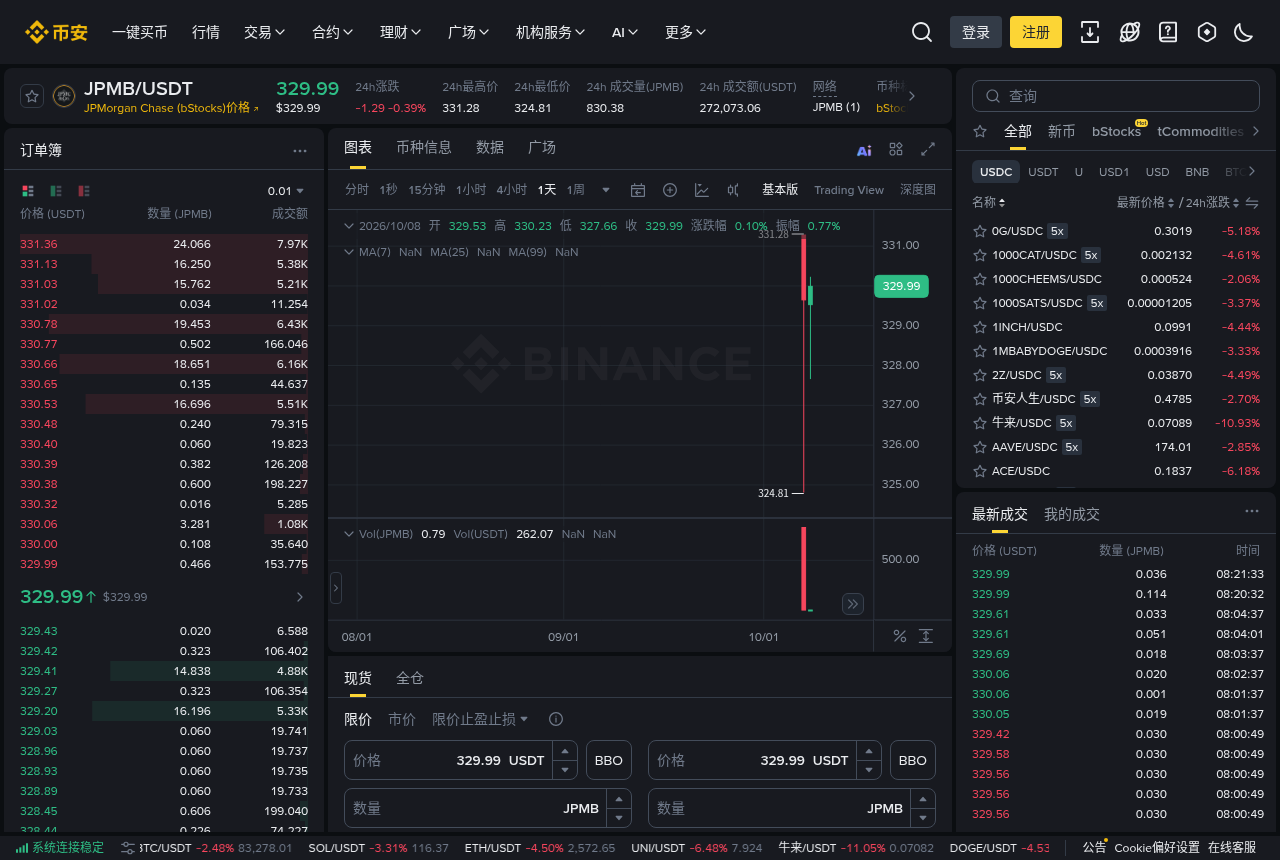Click the auto-scale icon below the price axis
The height and width of the screenshot is (860, 1280).
click(x=926, y=636)
